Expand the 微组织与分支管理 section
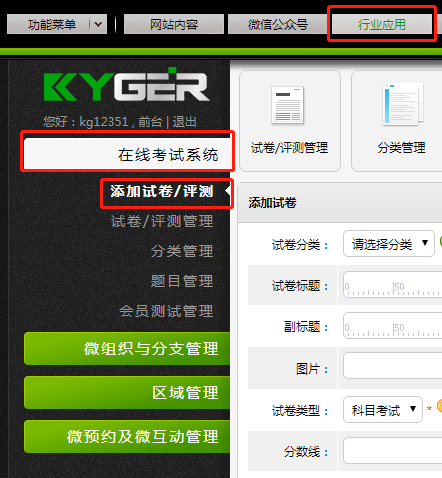The image size is (442, 478). pos(127,348)
